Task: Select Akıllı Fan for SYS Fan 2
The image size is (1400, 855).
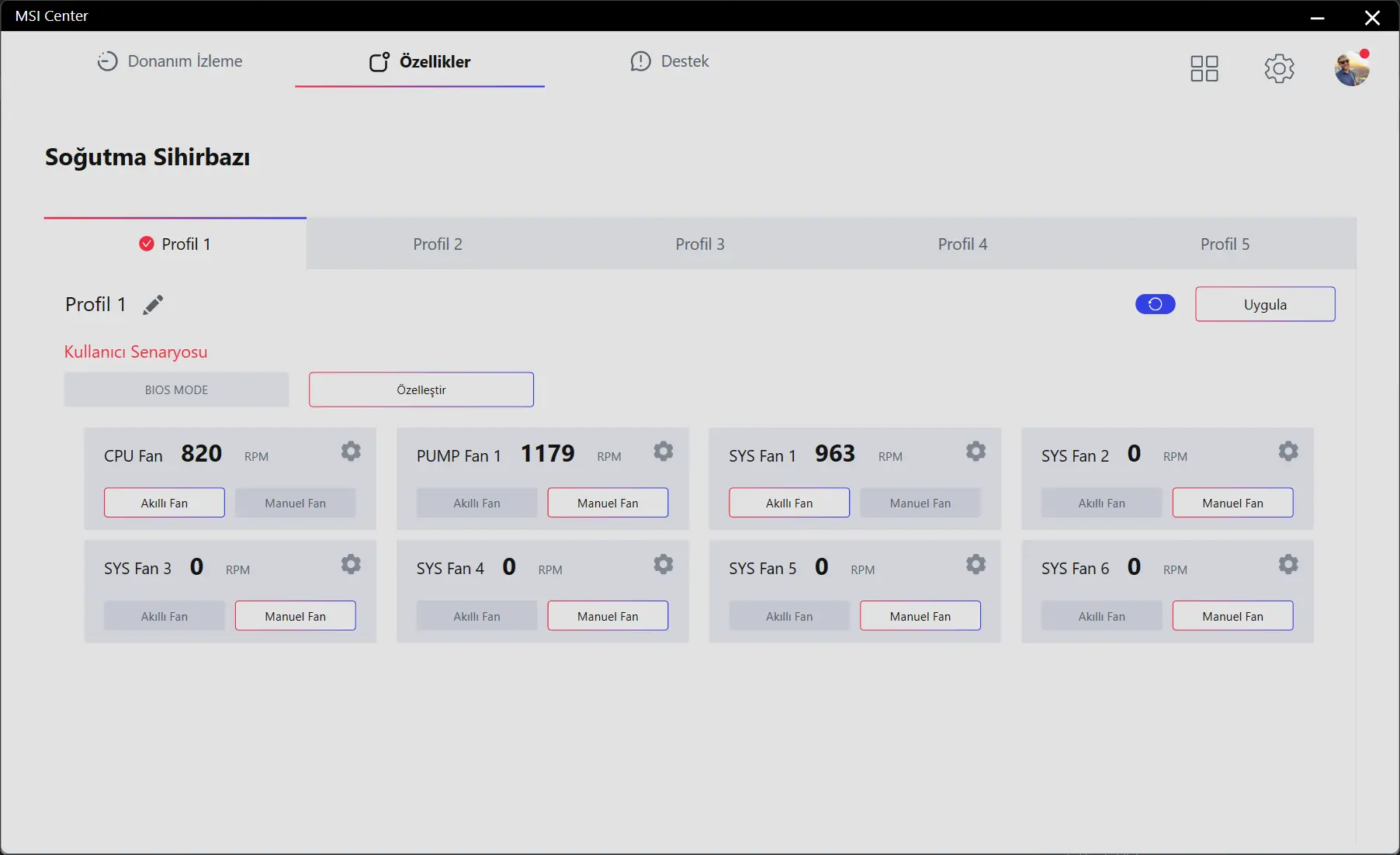Action: pos(1102,503)
